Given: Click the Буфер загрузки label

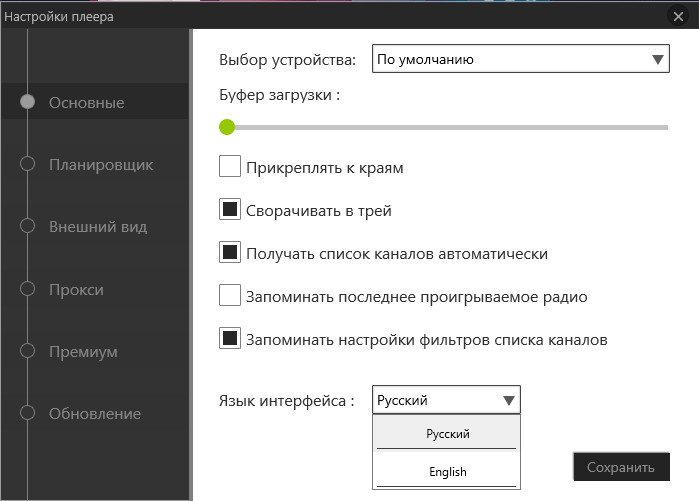Looking at the screenshot, I should click(280, 95).
